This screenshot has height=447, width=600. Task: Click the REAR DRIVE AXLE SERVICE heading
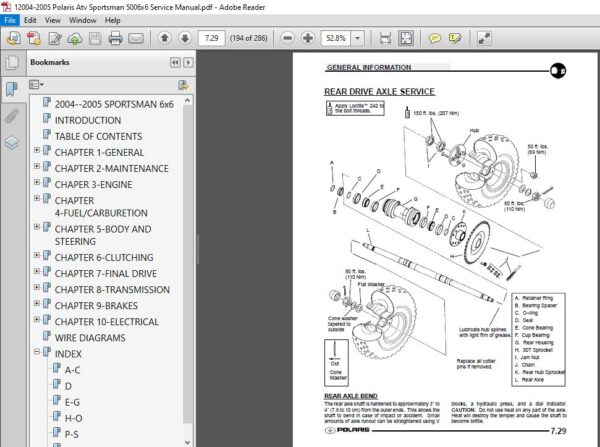[x=379, y=92]
